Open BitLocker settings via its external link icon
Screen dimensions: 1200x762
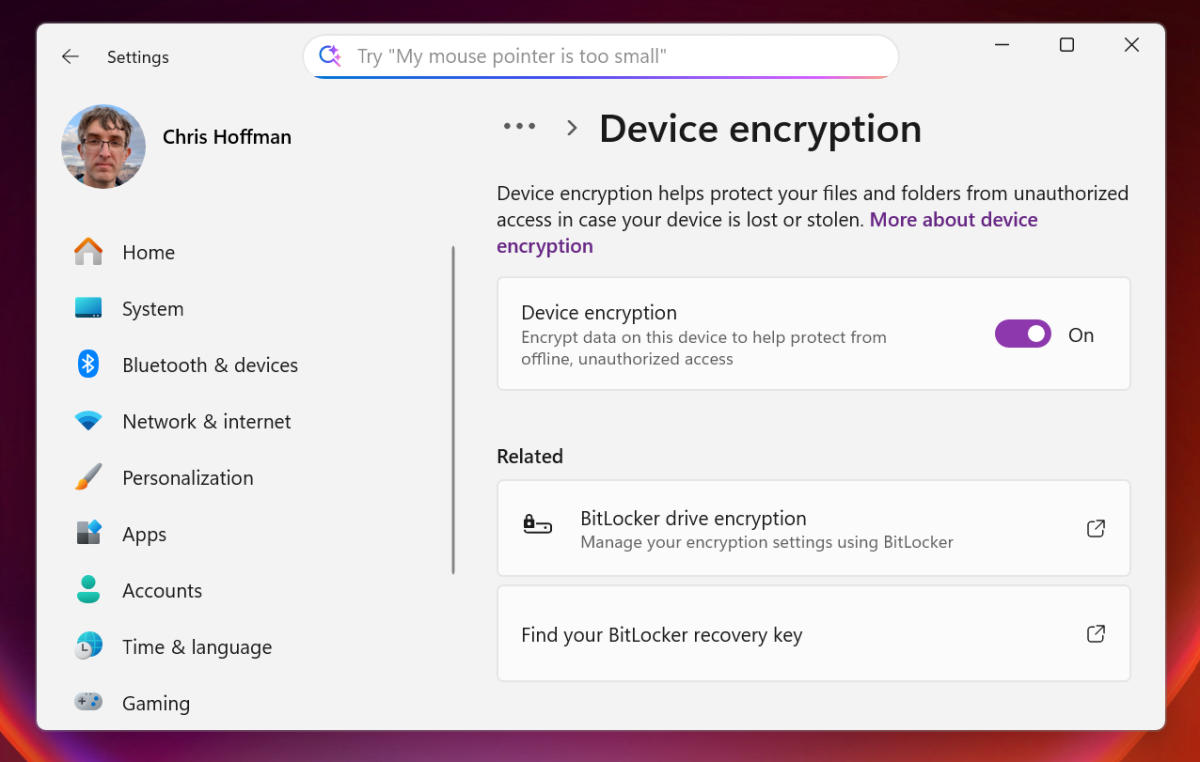point(1095,528)
